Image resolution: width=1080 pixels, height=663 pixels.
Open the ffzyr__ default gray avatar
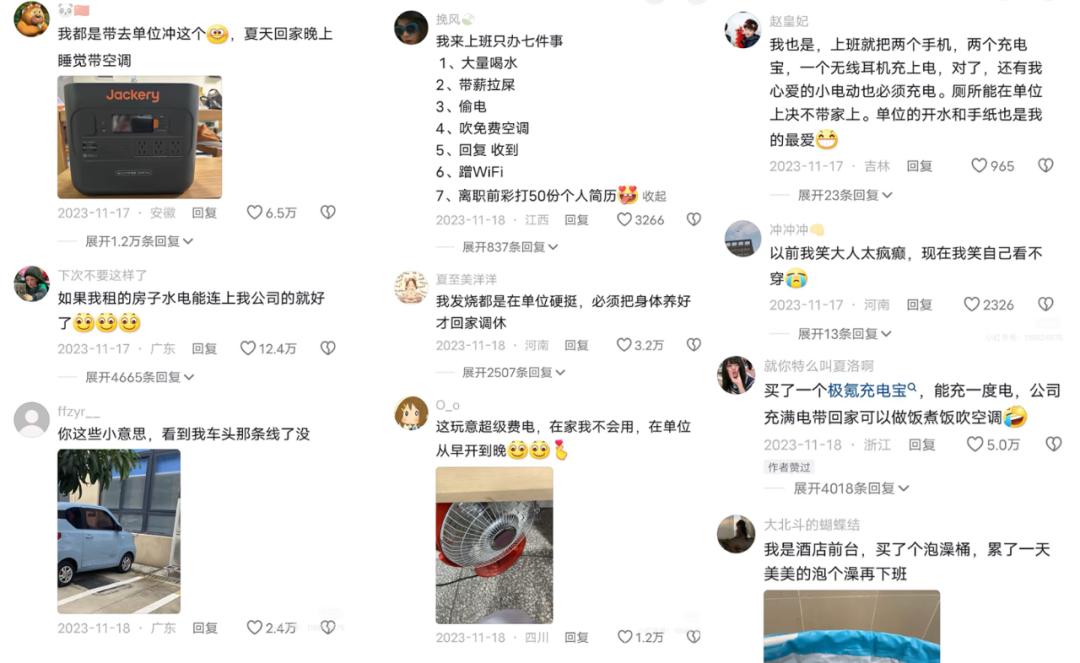tap(32, 419)
